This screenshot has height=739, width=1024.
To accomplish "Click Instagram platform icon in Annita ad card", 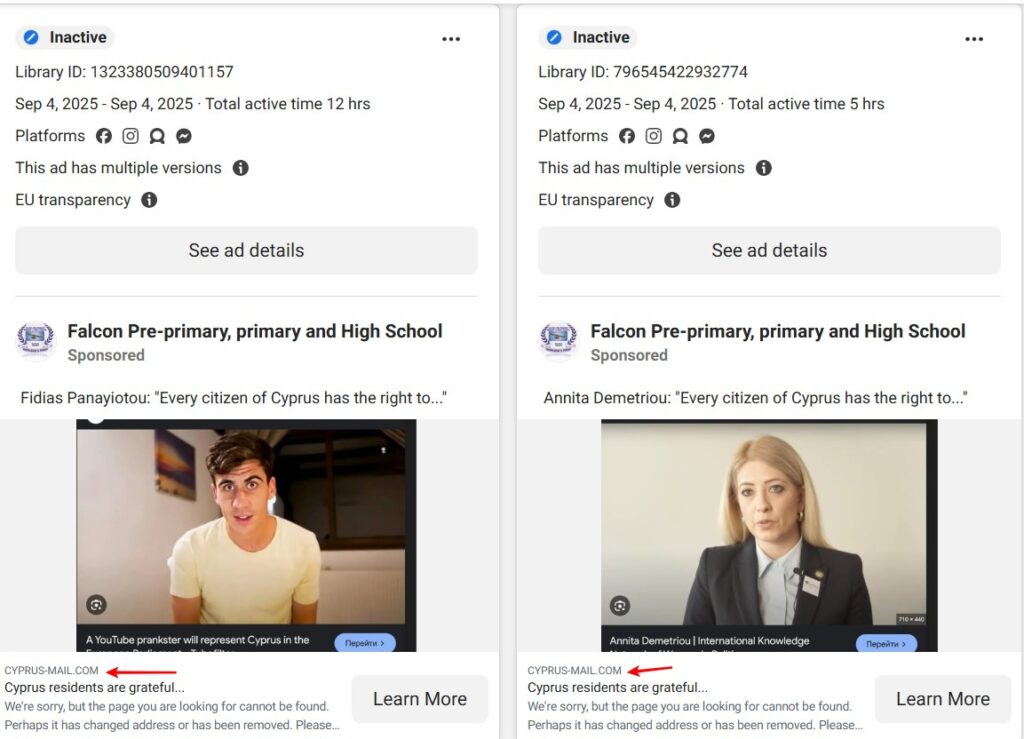I will [x=654, y=136].
